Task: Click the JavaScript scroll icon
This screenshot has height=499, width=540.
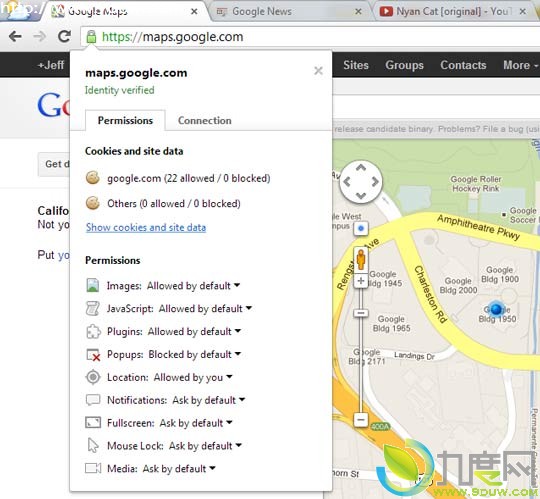Action: pos(93,308)
